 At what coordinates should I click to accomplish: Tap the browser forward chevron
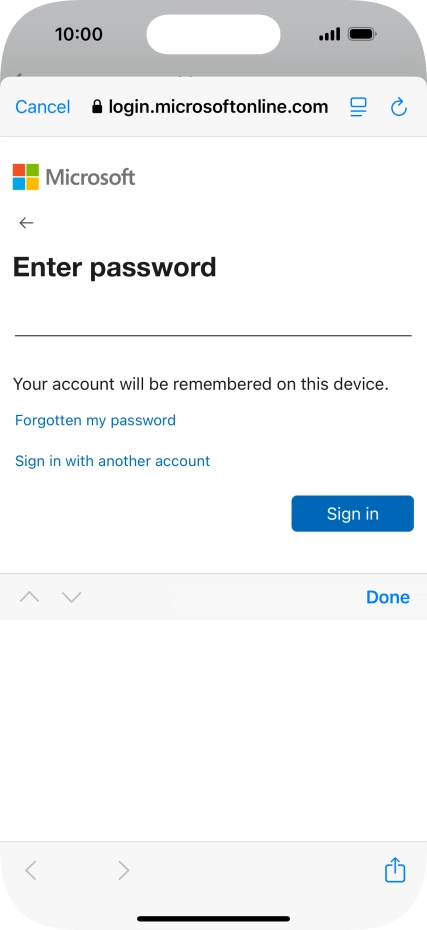123,870
